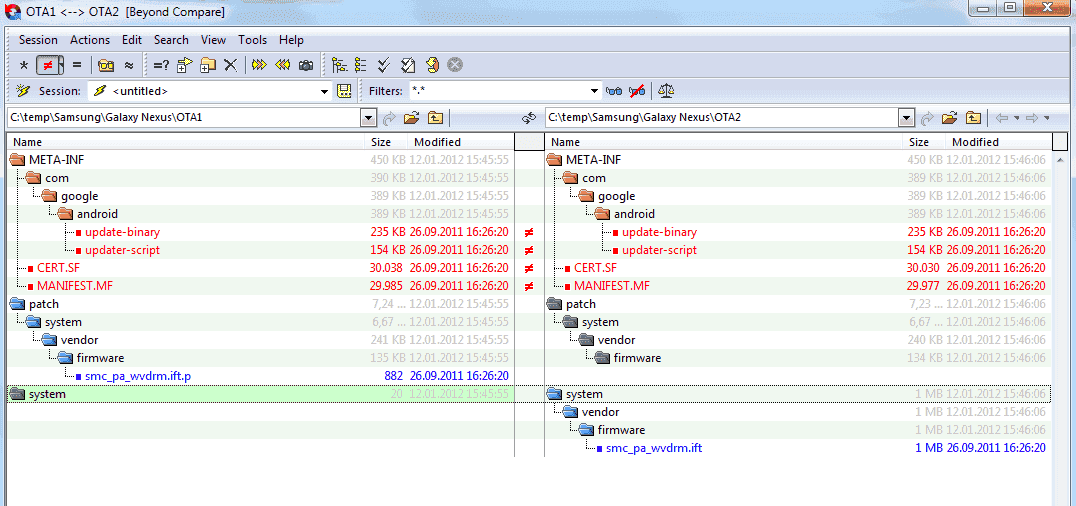This screenshot has height=506, width=1076.
Task: Click the Compare Contents (=?) icon
Action: pos(161,65)
